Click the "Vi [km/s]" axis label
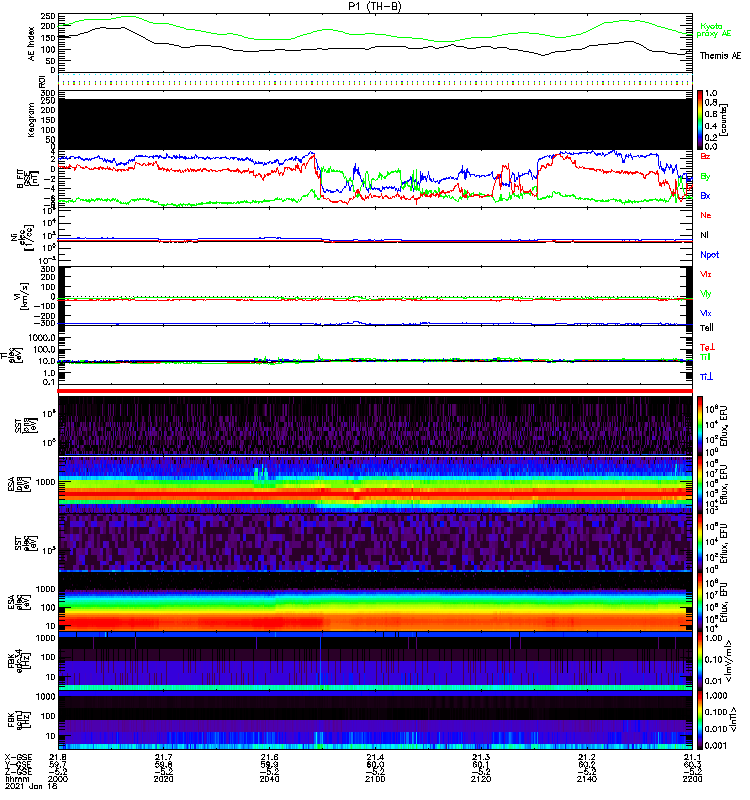The width and height of the screenshot is (750, 800). point(23,296)
